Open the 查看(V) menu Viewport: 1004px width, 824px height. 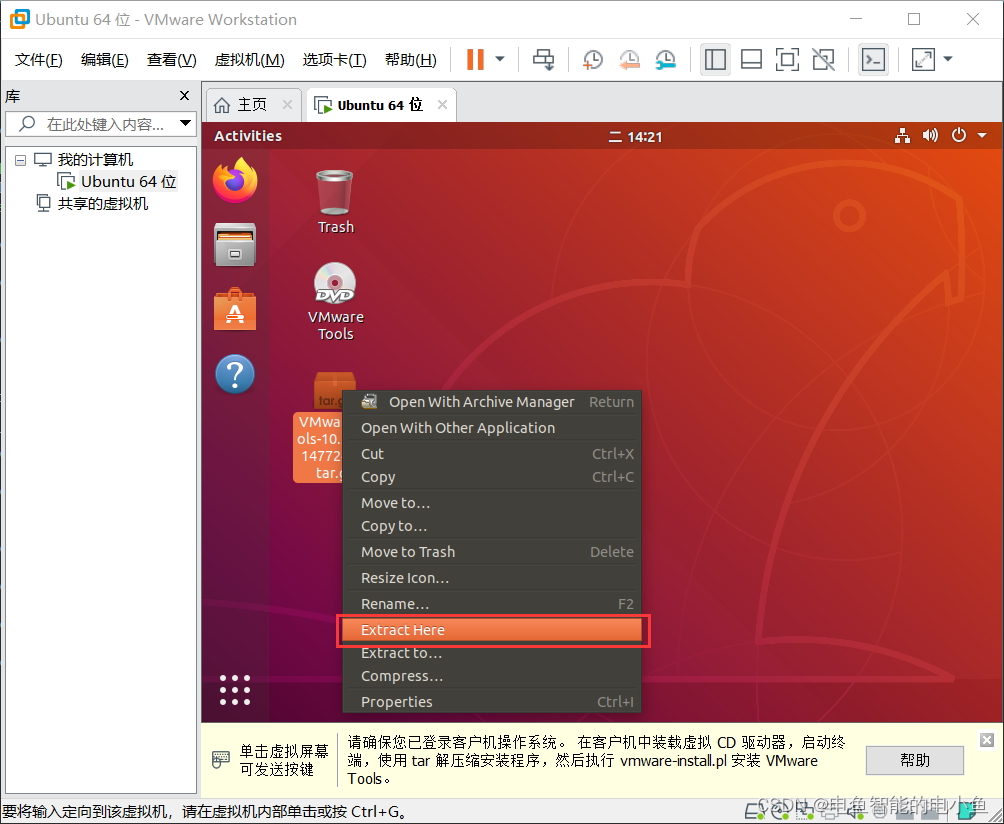[172, 60]
